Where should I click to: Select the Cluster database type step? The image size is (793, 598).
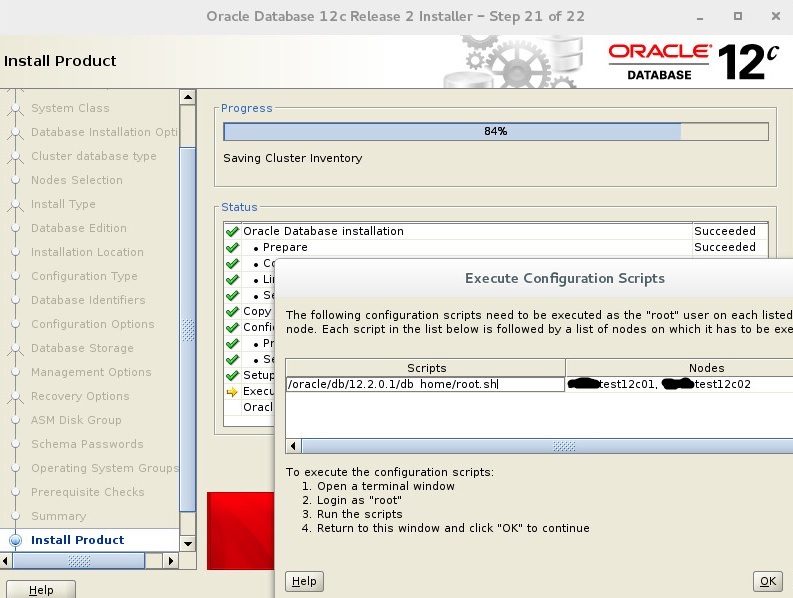(x=94, y=156)
